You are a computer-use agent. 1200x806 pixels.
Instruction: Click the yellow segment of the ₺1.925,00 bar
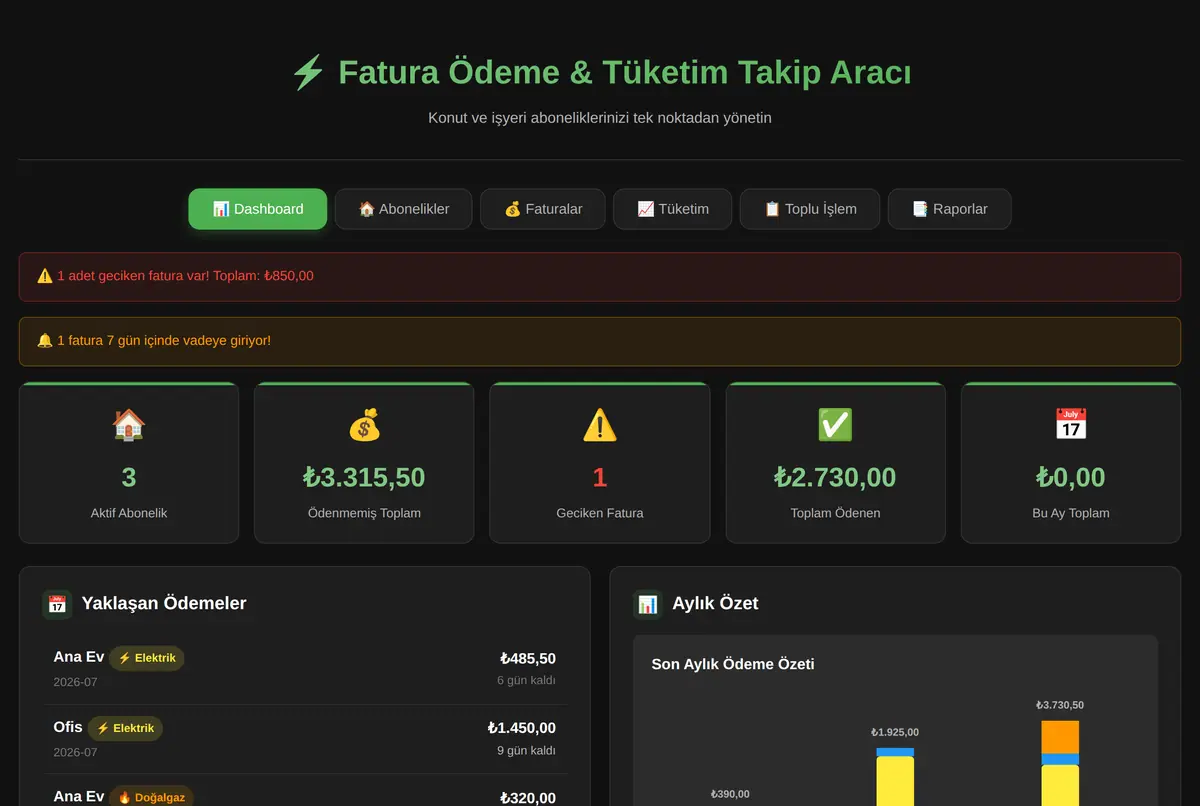pyautogui.click(x=895, y=781)
